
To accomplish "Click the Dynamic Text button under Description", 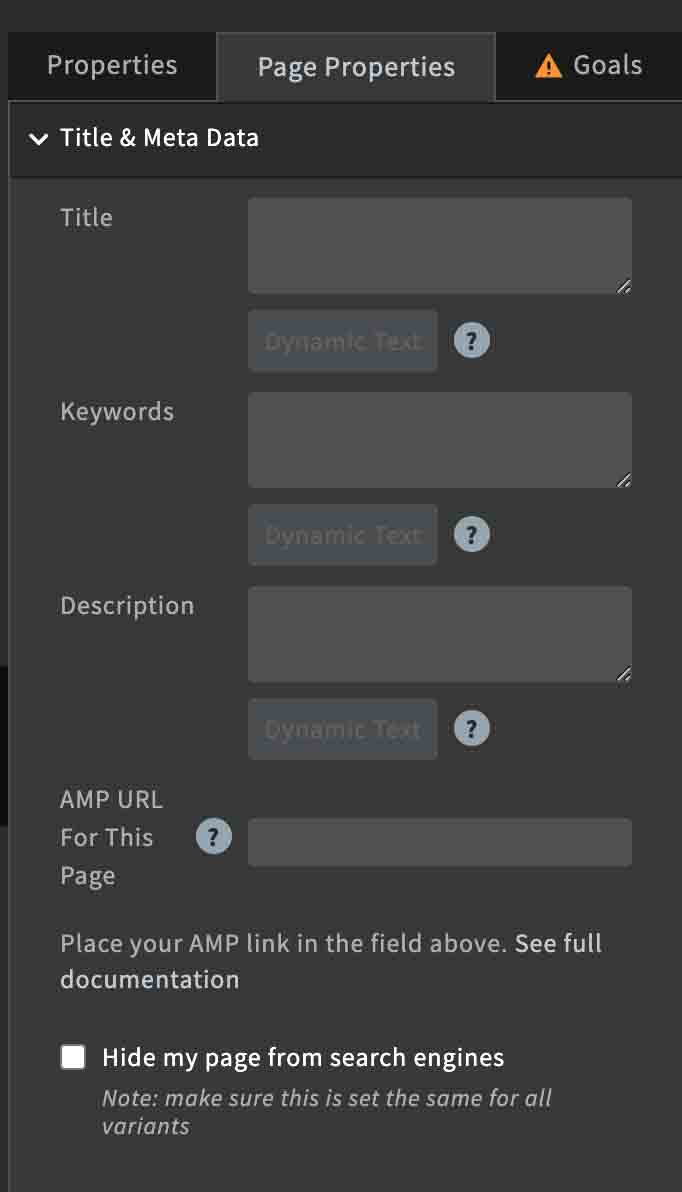I will click(343, 729).
